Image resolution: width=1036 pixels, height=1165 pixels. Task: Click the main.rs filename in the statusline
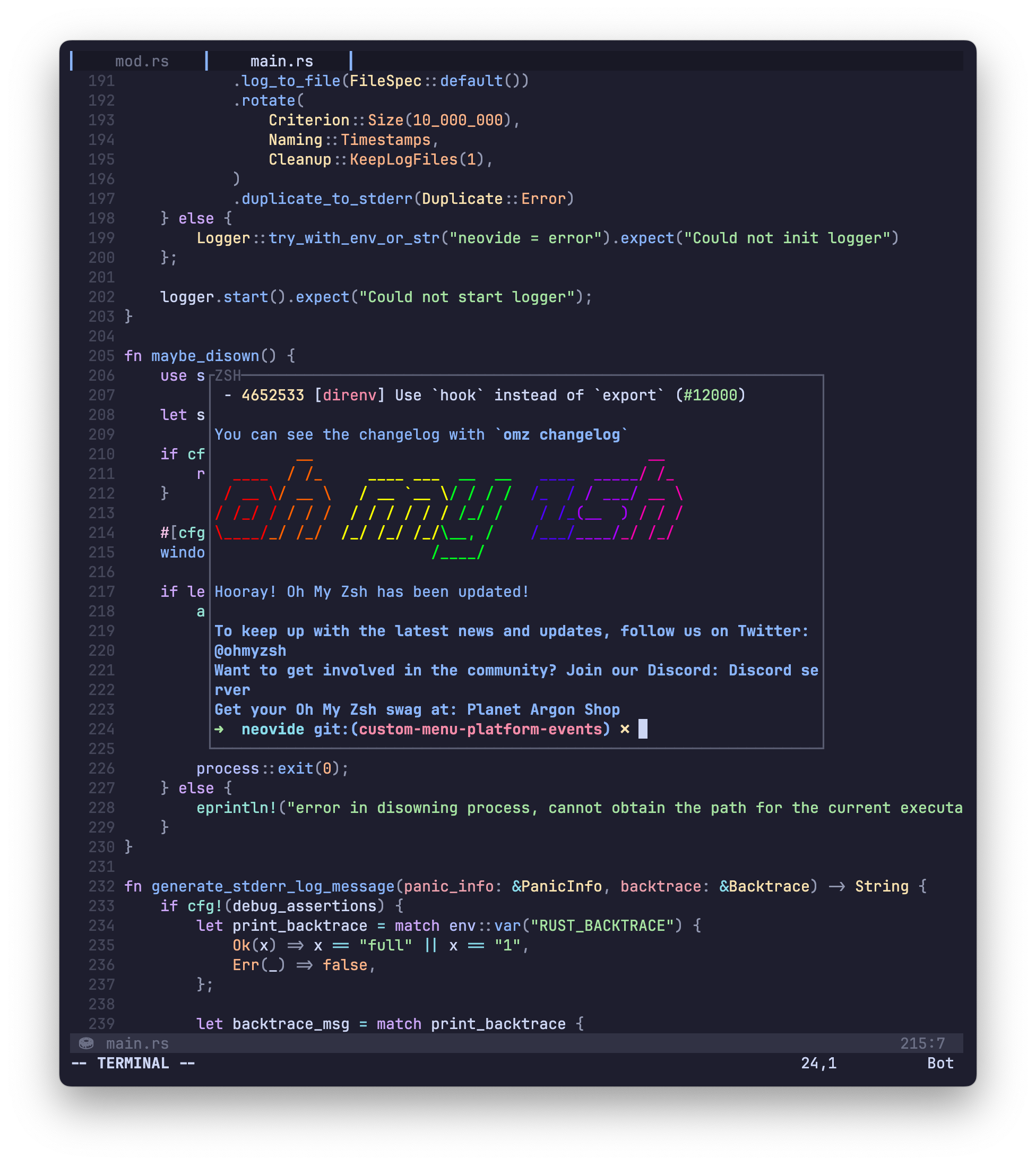137,1043
